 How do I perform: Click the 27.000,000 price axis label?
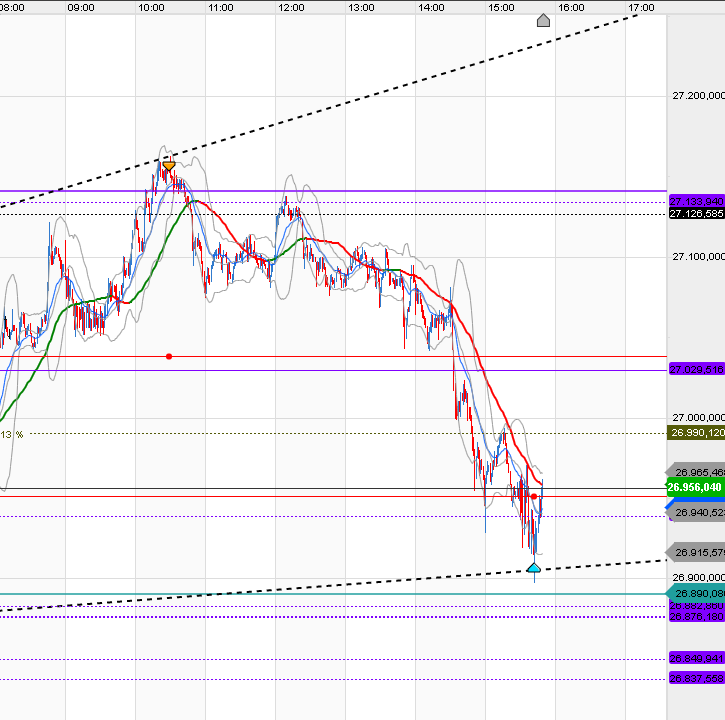(698, 418)
